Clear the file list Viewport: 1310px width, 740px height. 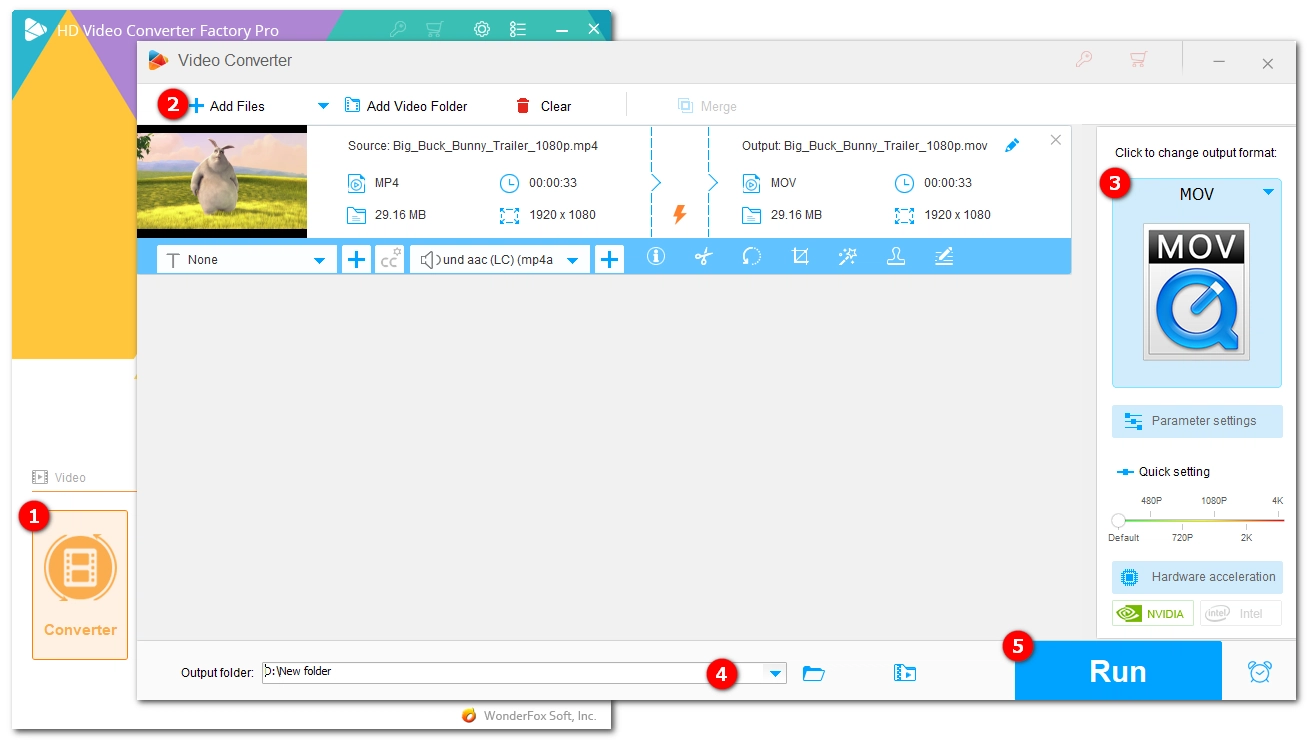pos(544,106)
